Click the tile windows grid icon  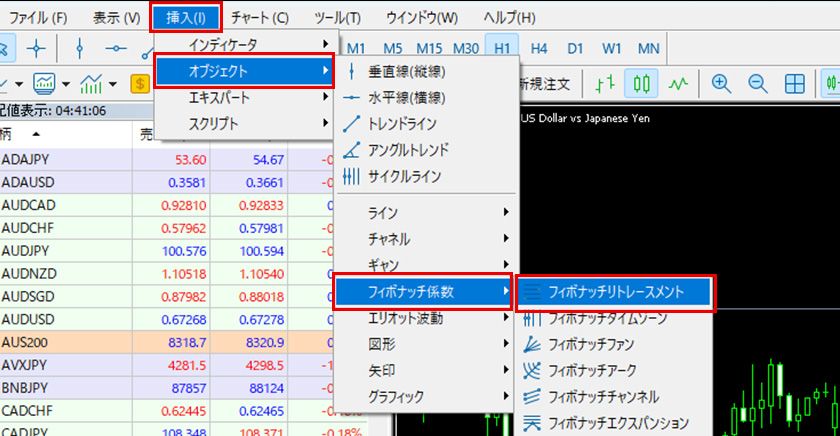pos(795,84)
